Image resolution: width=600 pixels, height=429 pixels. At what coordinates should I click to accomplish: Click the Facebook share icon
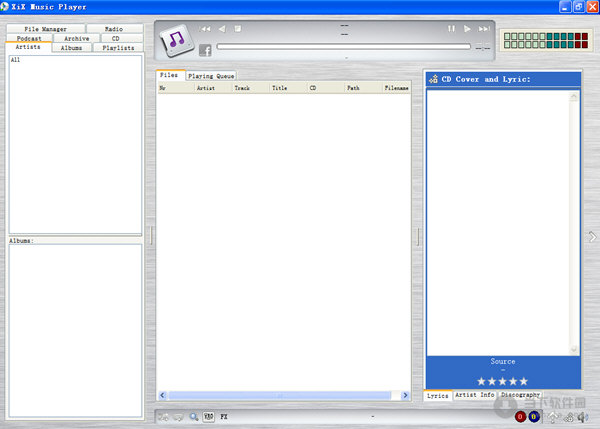(x=205, y=51)
